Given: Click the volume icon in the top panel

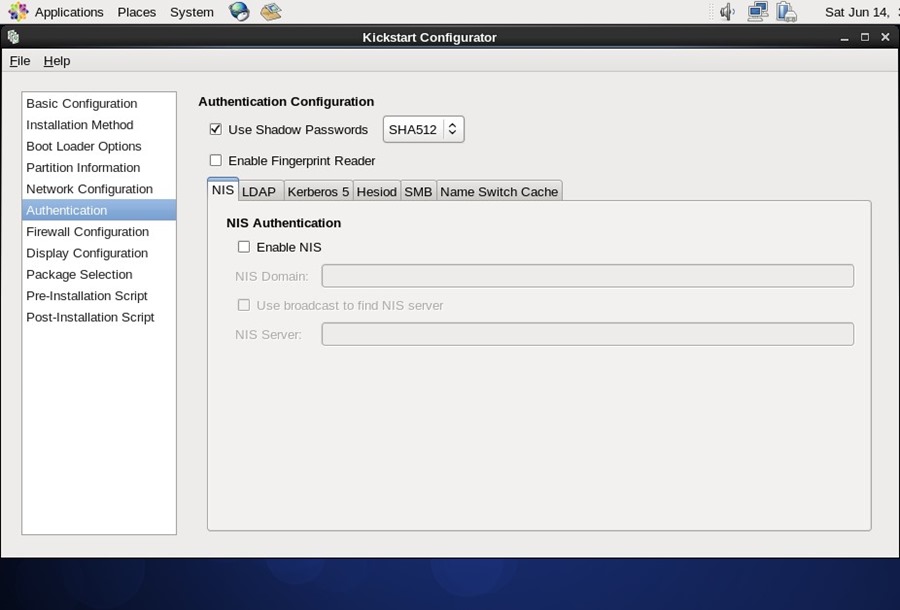Looking at the screenshot, I should (x=726, y=11).
